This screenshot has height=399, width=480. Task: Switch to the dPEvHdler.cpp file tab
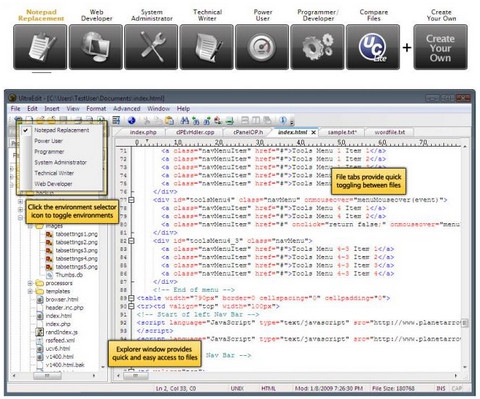(195, 132)
